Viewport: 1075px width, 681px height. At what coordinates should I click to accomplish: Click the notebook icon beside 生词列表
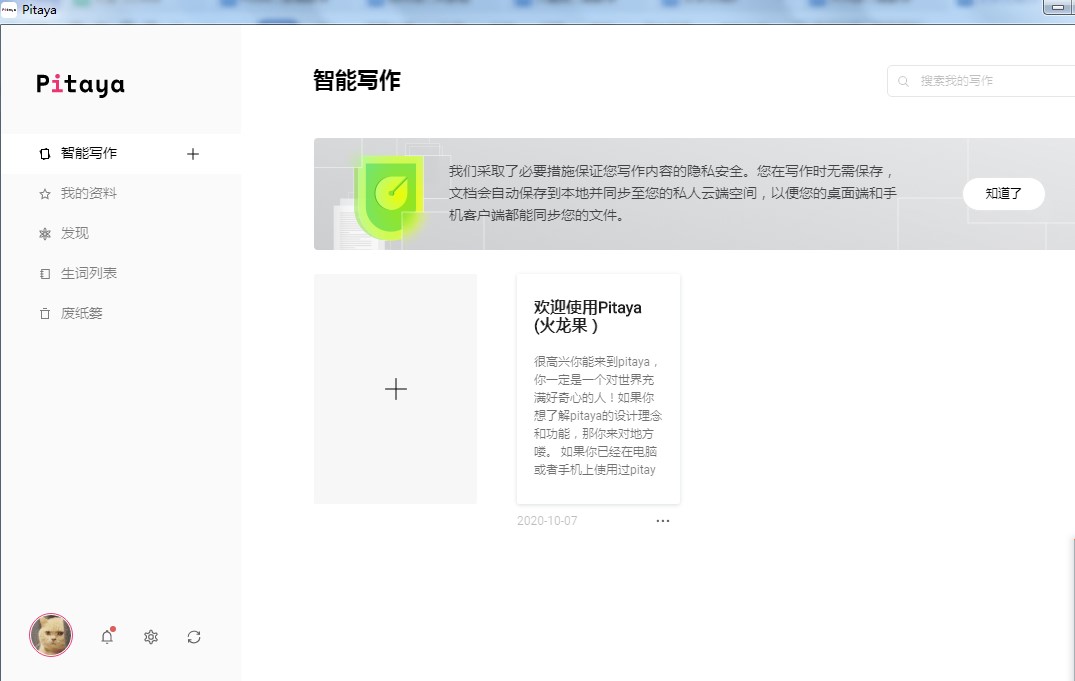tap(45, 274)
